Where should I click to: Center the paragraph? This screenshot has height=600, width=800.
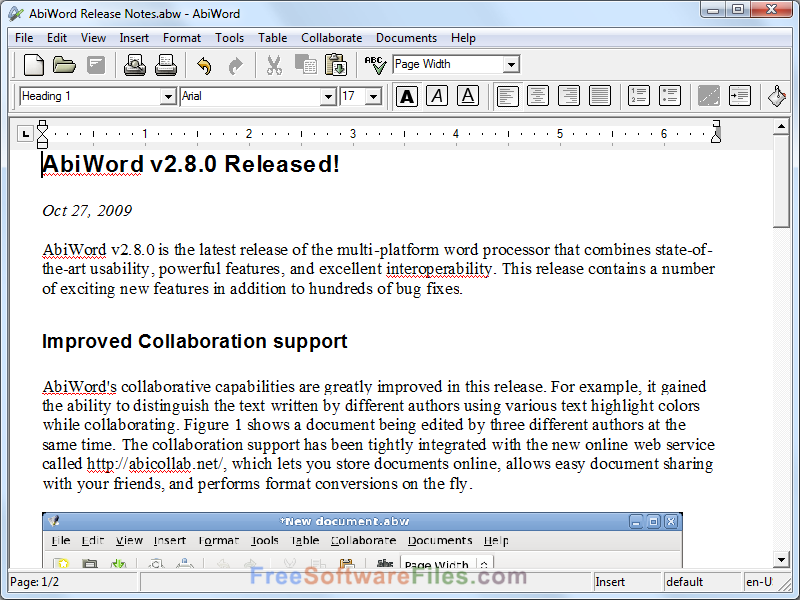point(538,96)
